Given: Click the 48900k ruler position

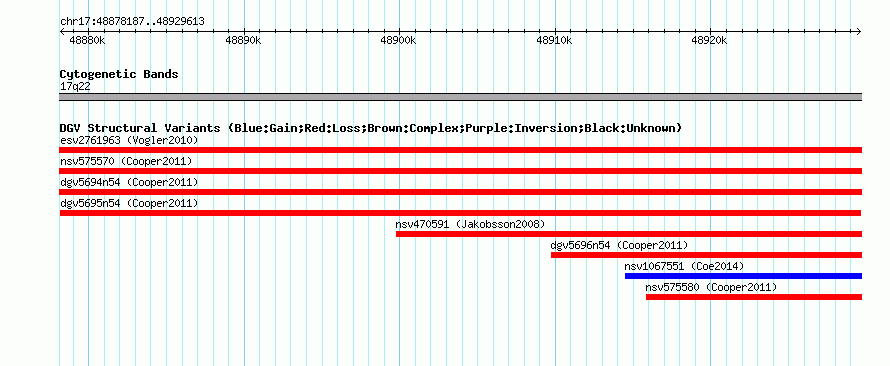Looking at the screenshot, I should (x=398, y=40).
